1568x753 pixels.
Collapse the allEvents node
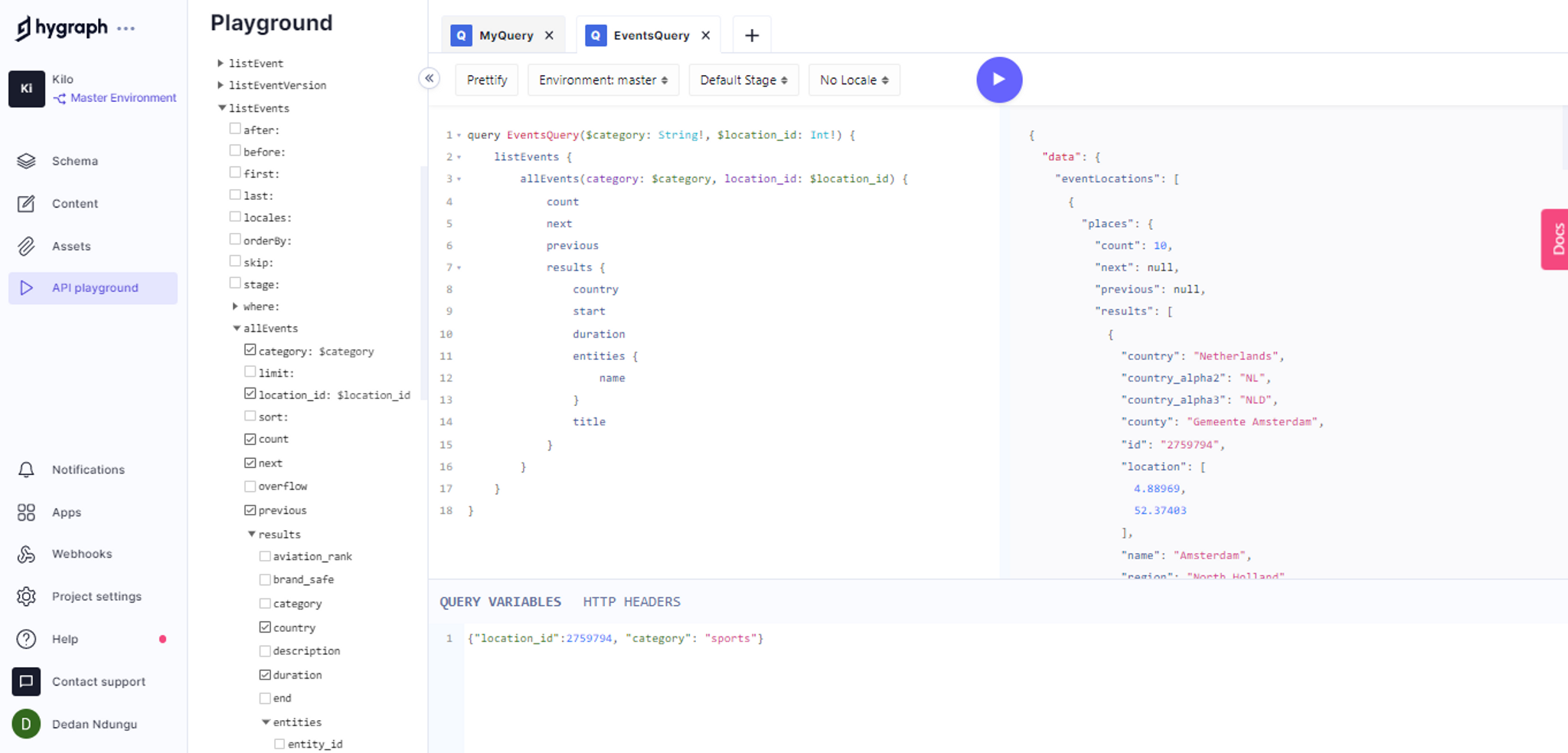(x=237, y=328)
